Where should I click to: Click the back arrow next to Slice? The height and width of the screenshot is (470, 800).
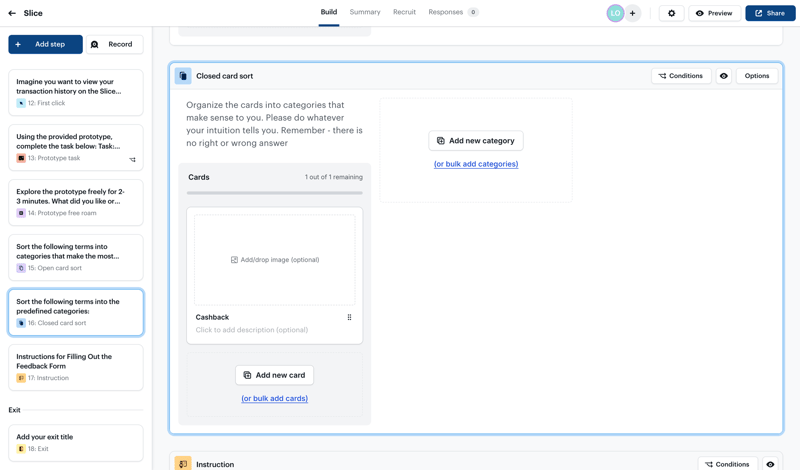[12, 13]
